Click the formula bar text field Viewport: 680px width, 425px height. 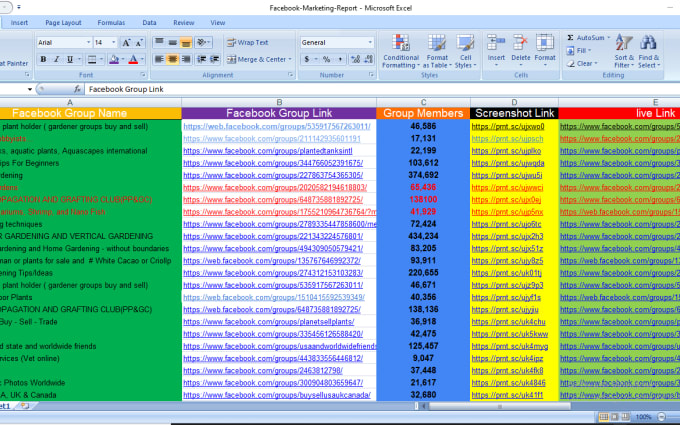[382, 89]
